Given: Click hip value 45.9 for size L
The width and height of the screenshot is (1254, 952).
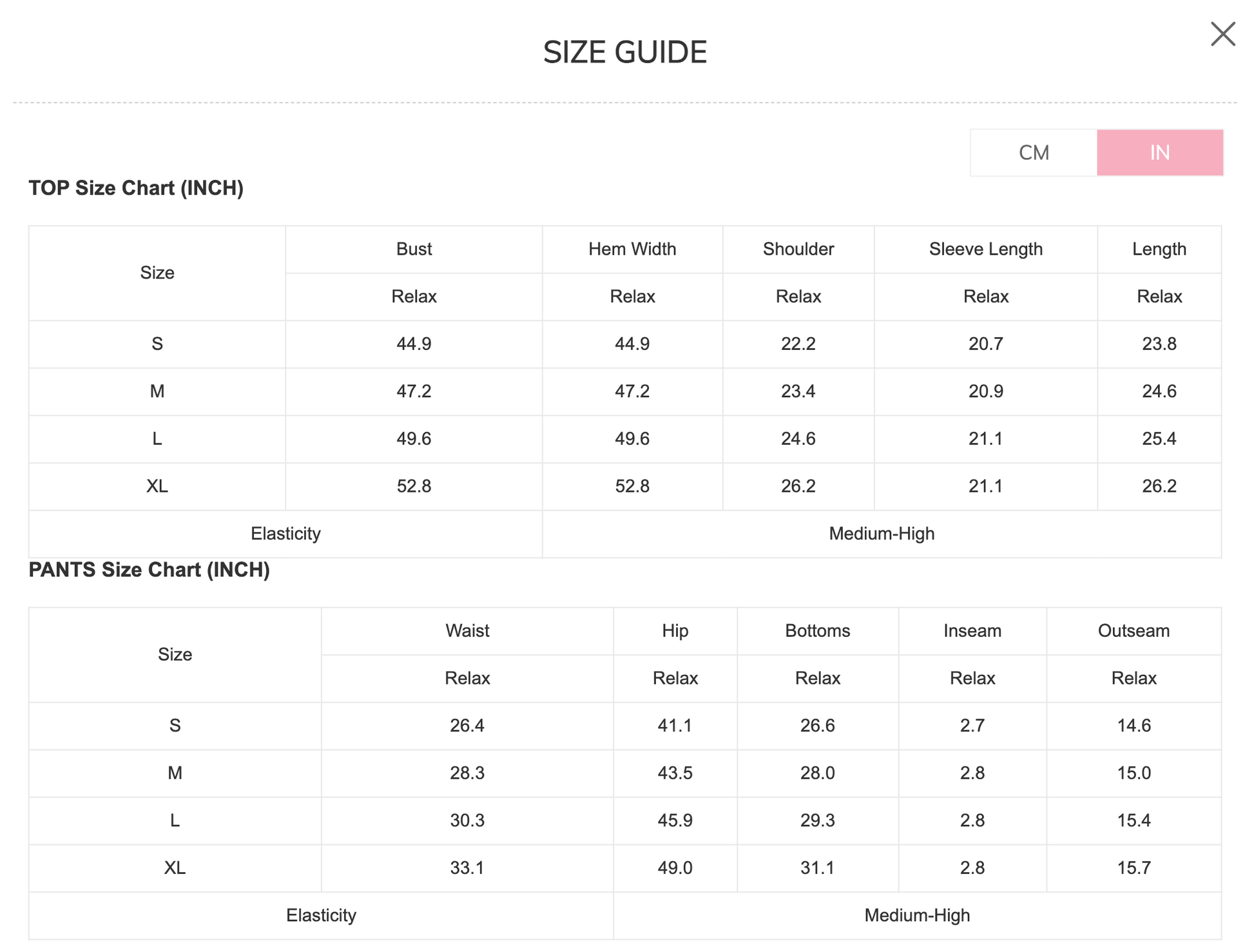Looking at the screenshot, I should click(675, 821).
